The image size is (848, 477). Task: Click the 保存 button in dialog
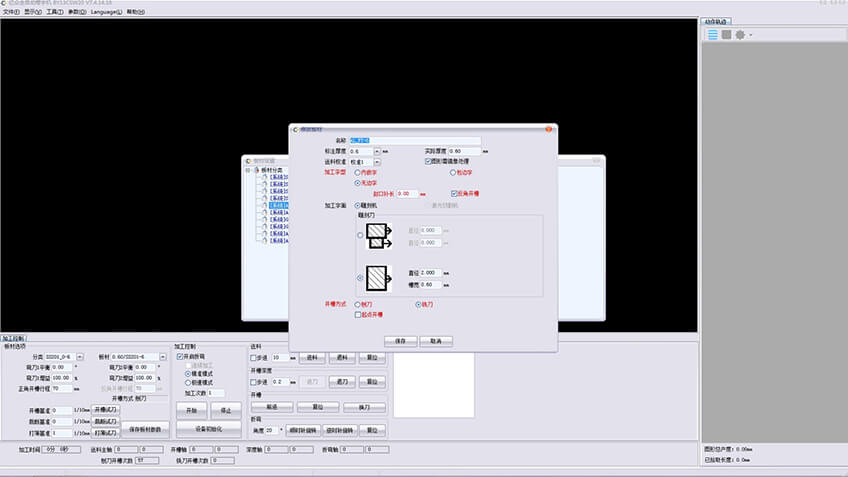tap(399, 340)
